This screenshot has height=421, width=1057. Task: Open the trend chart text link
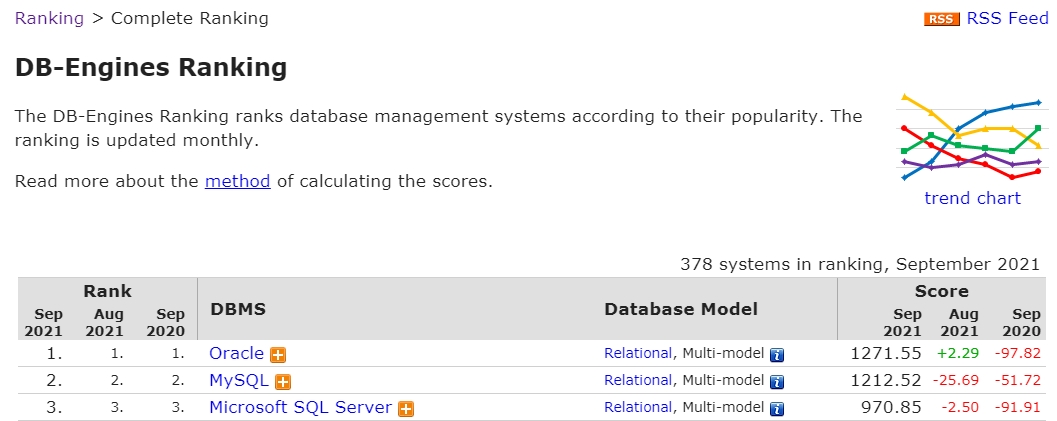point(972,198)
